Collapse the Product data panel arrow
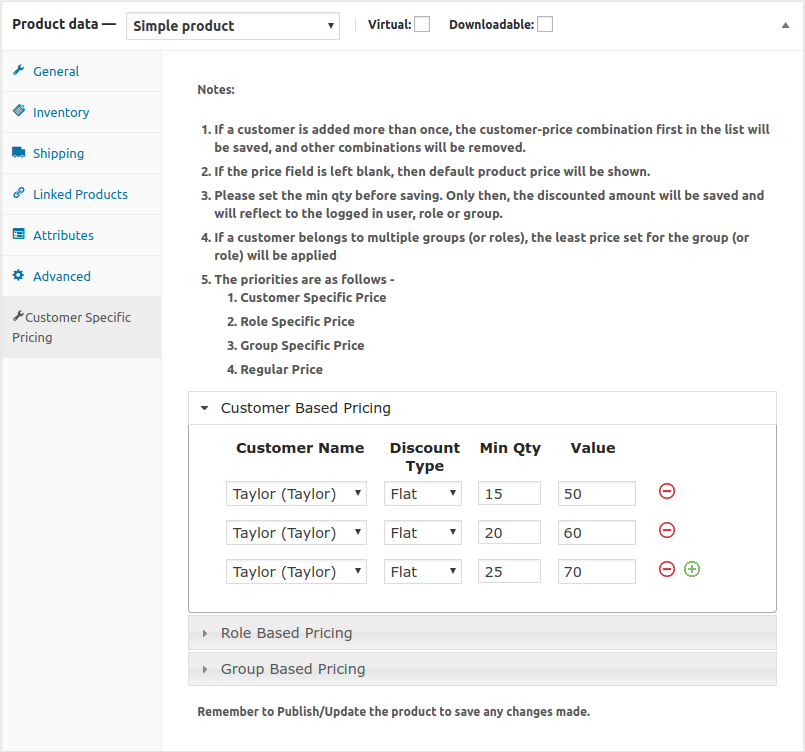Screen dimensions: 805x752 (785, 25)
